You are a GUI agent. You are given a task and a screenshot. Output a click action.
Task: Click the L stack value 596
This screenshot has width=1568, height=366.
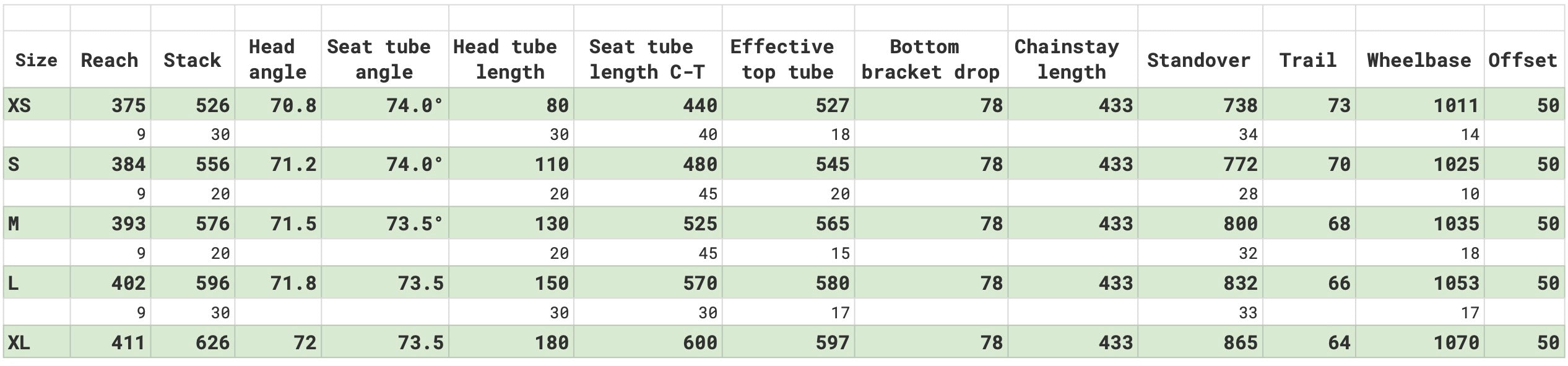coord(212,283)
